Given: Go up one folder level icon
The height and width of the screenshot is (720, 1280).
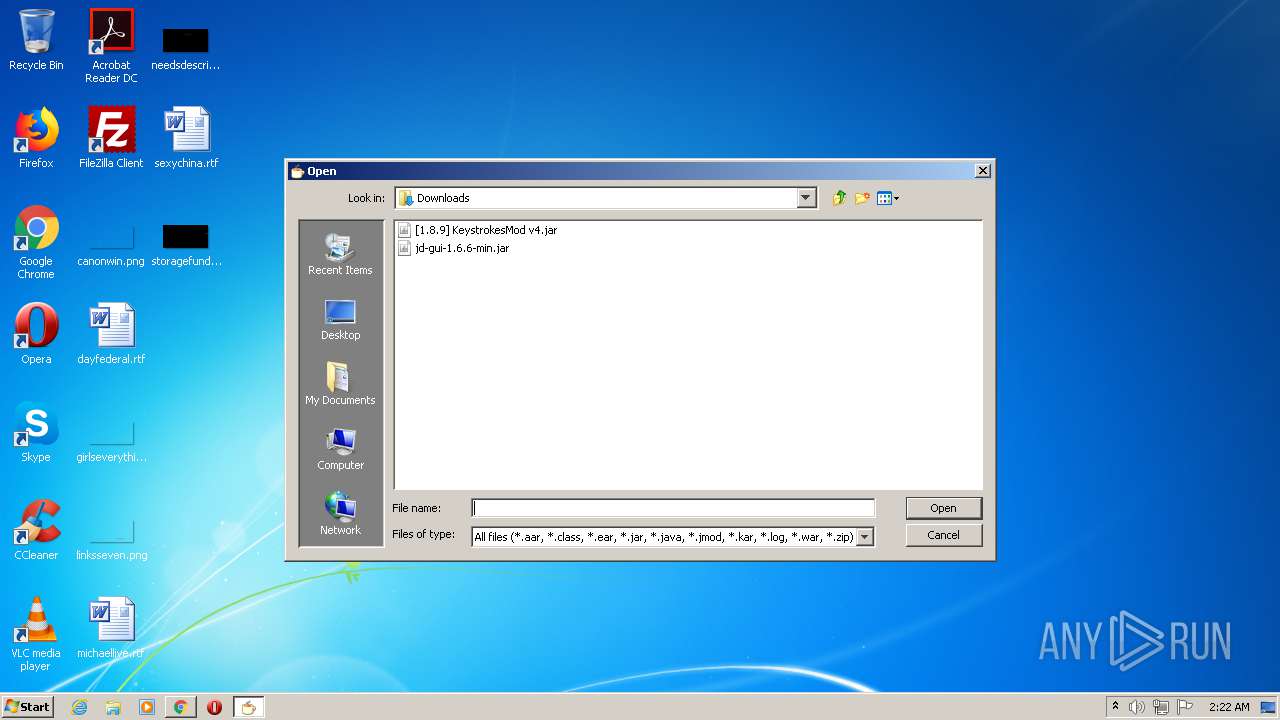Looking at the screenshot, I should (839, 198).
